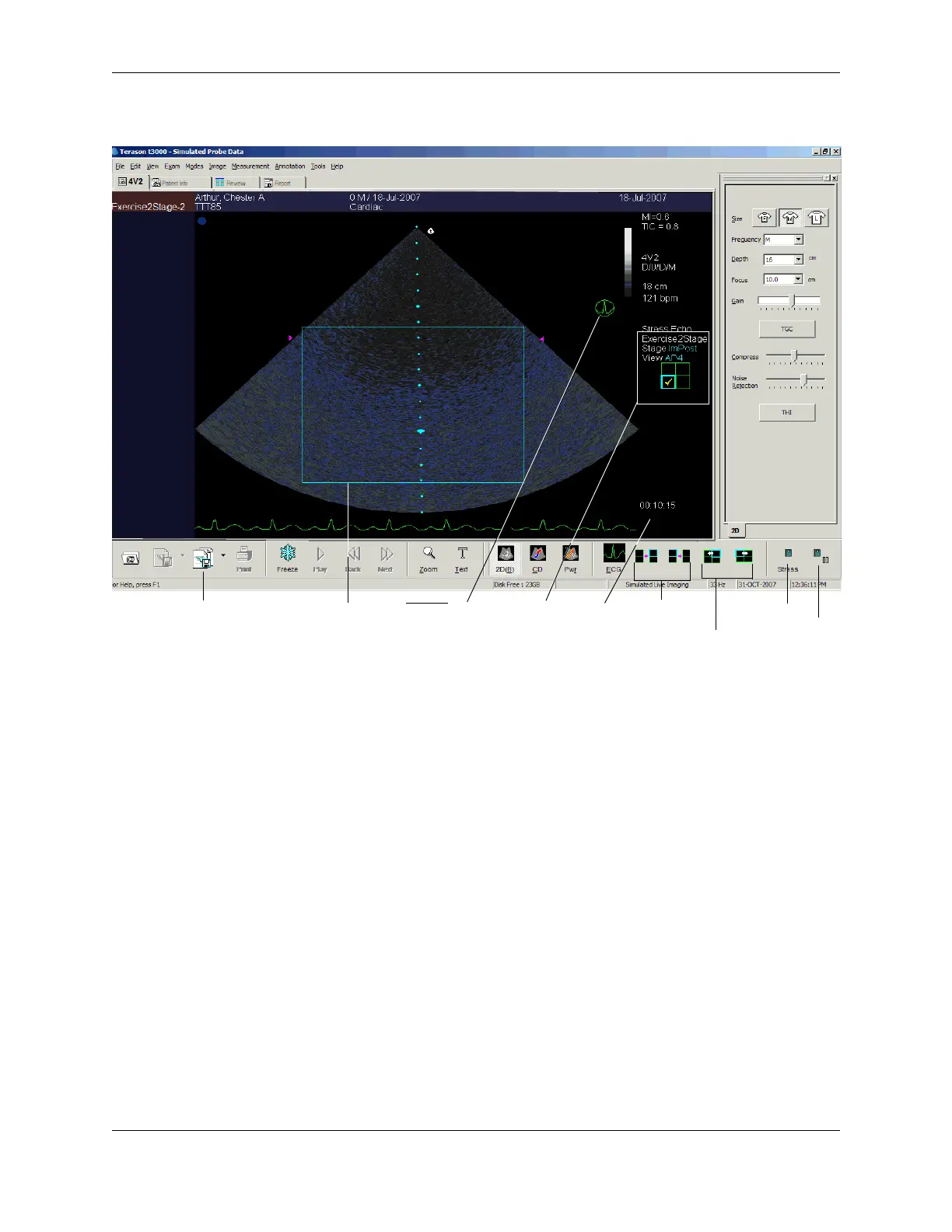Click the first quad-view selector icon after ECG
The width and height of the screenshot is (952, 1232).
coord(646,556)
